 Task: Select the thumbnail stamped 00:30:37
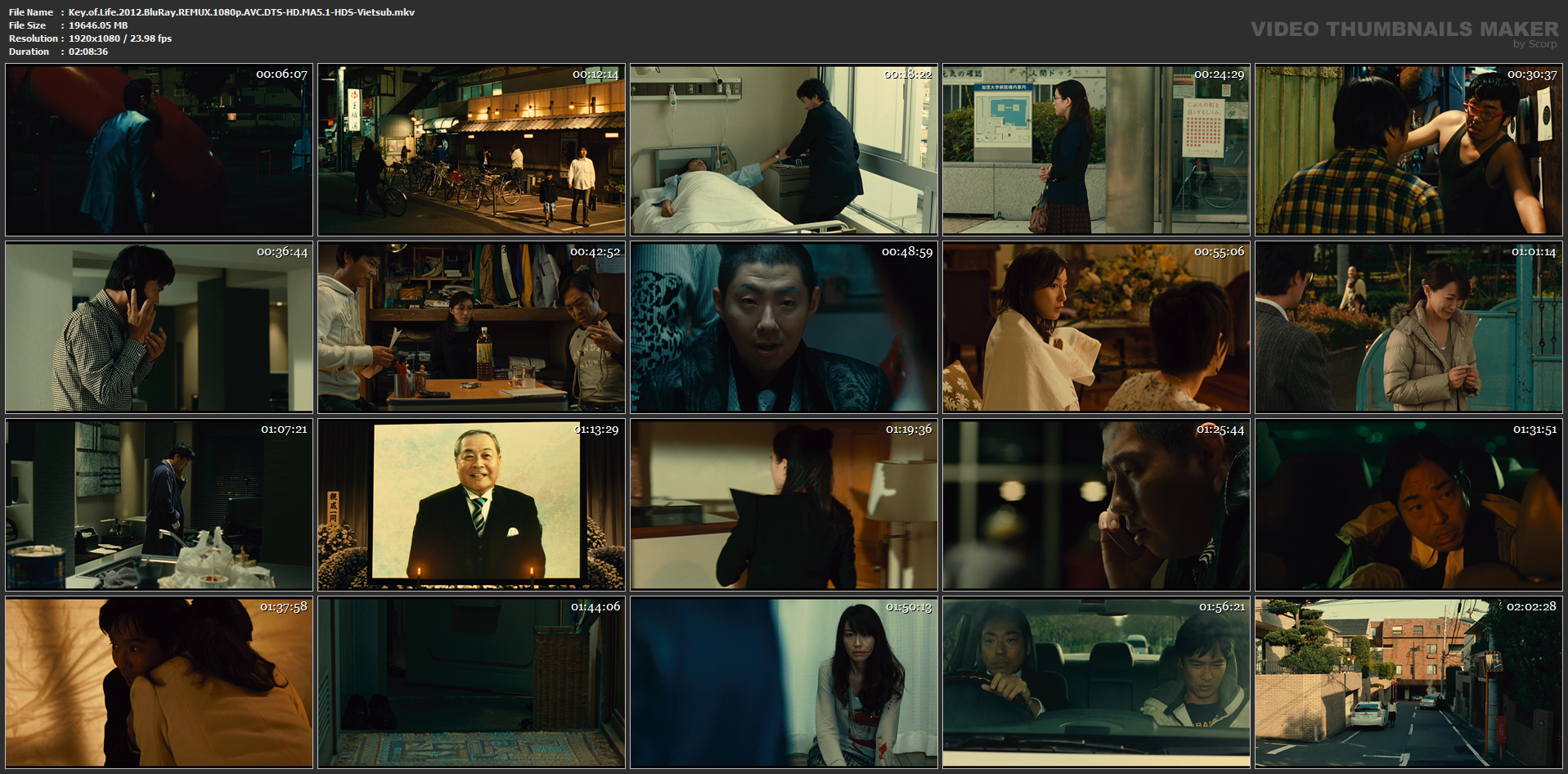[x=1409, y=151]
